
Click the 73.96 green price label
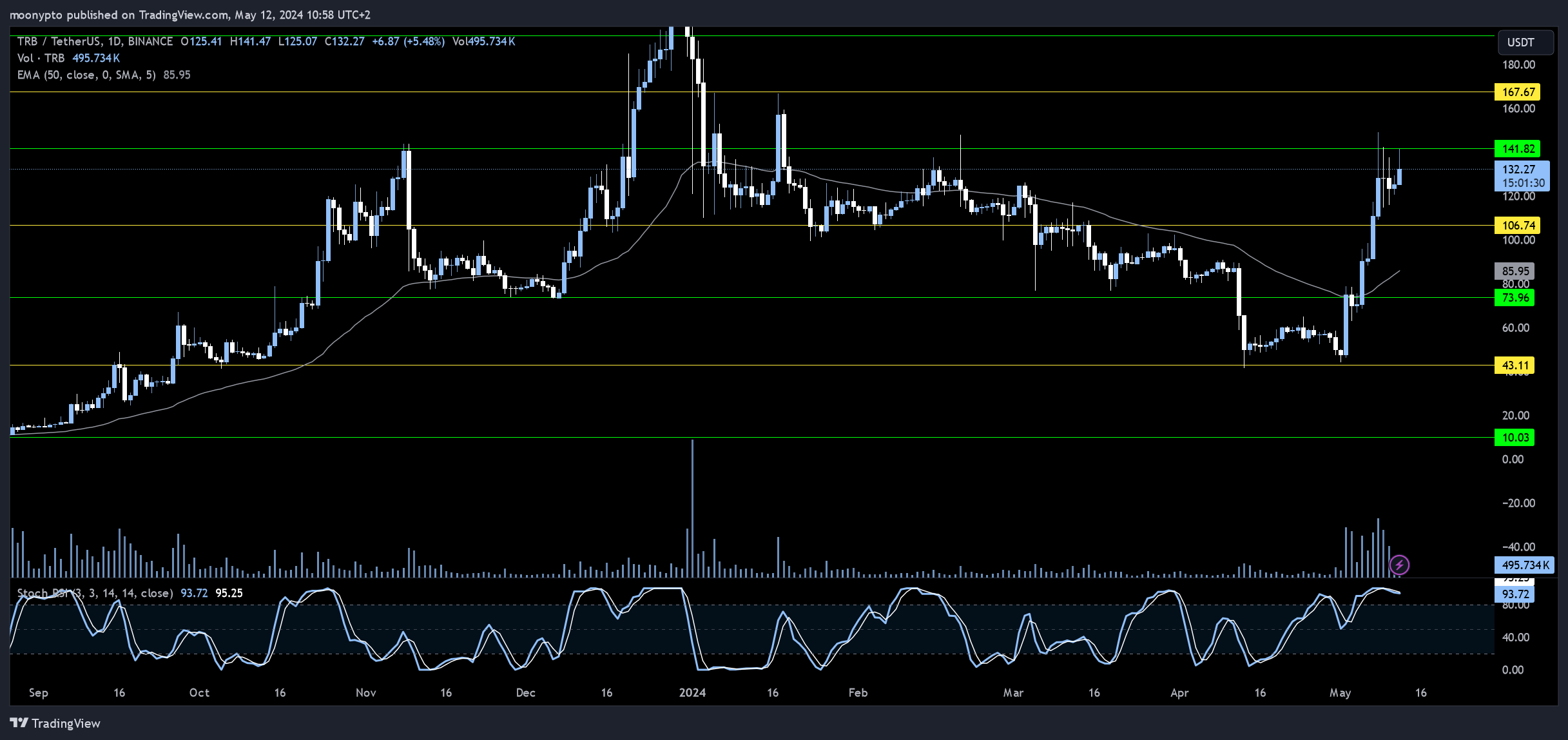1514,298
